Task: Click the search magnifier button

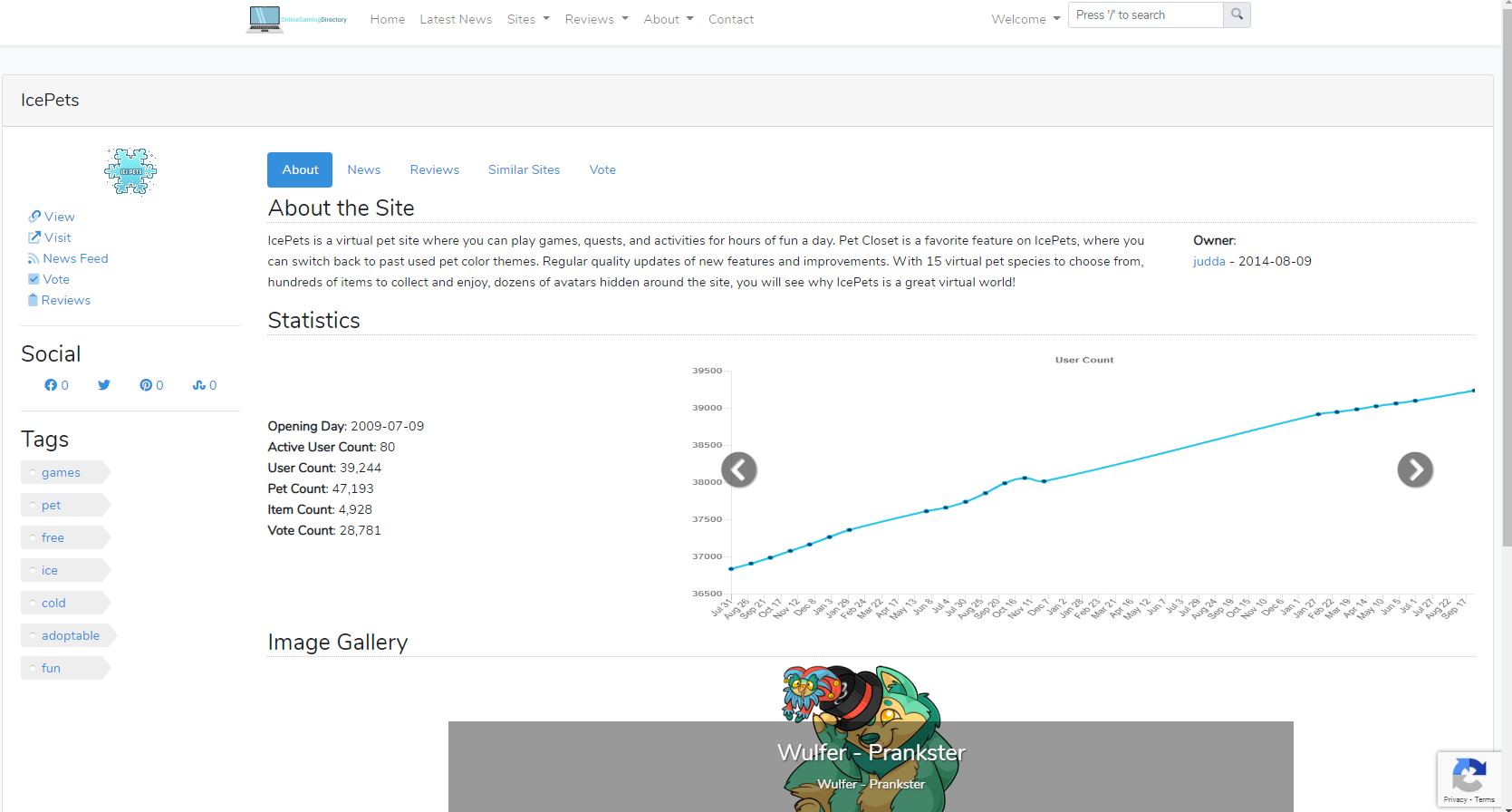Action: 1237,14
